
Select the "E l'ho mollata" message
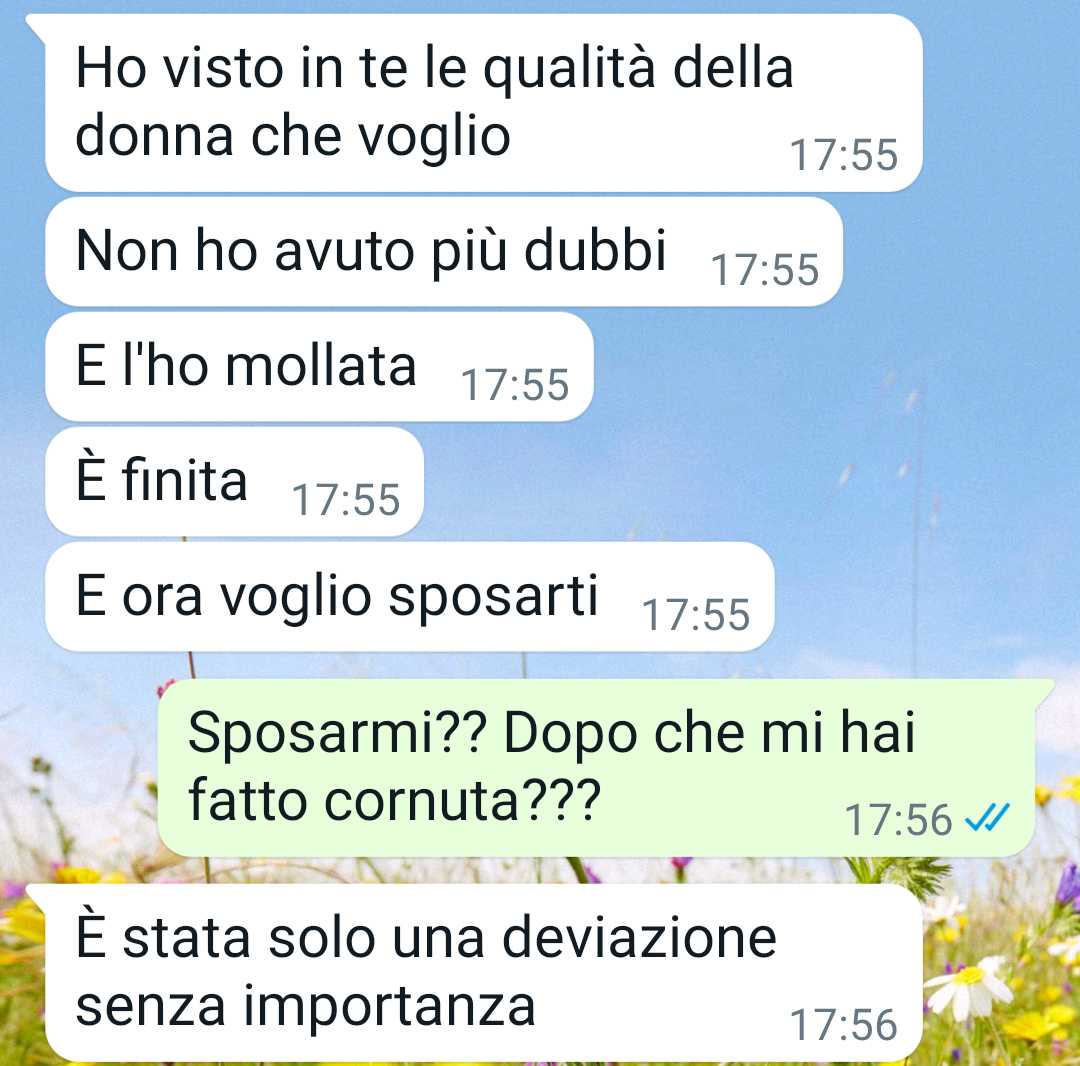(319, 366)
